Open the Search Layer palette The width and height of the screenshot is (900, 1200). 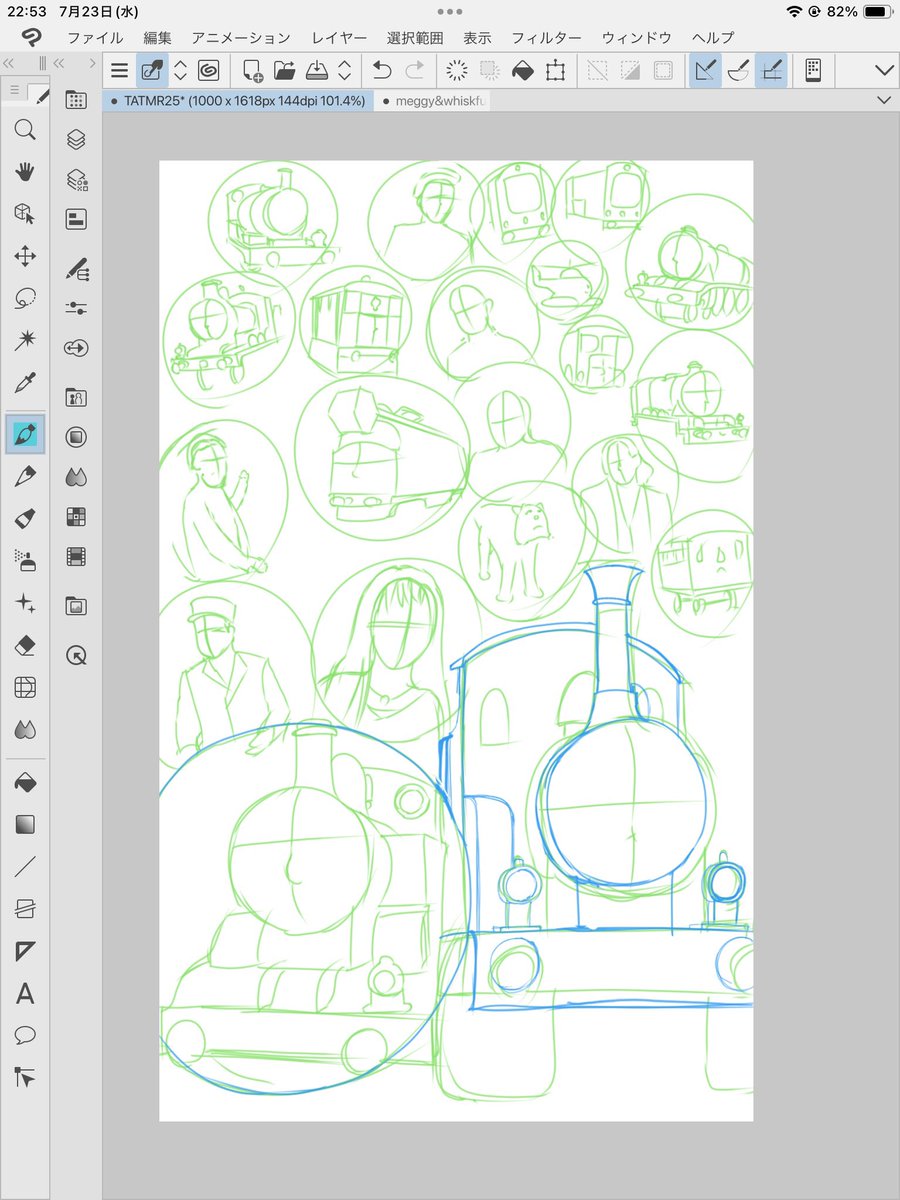(75, 180)
